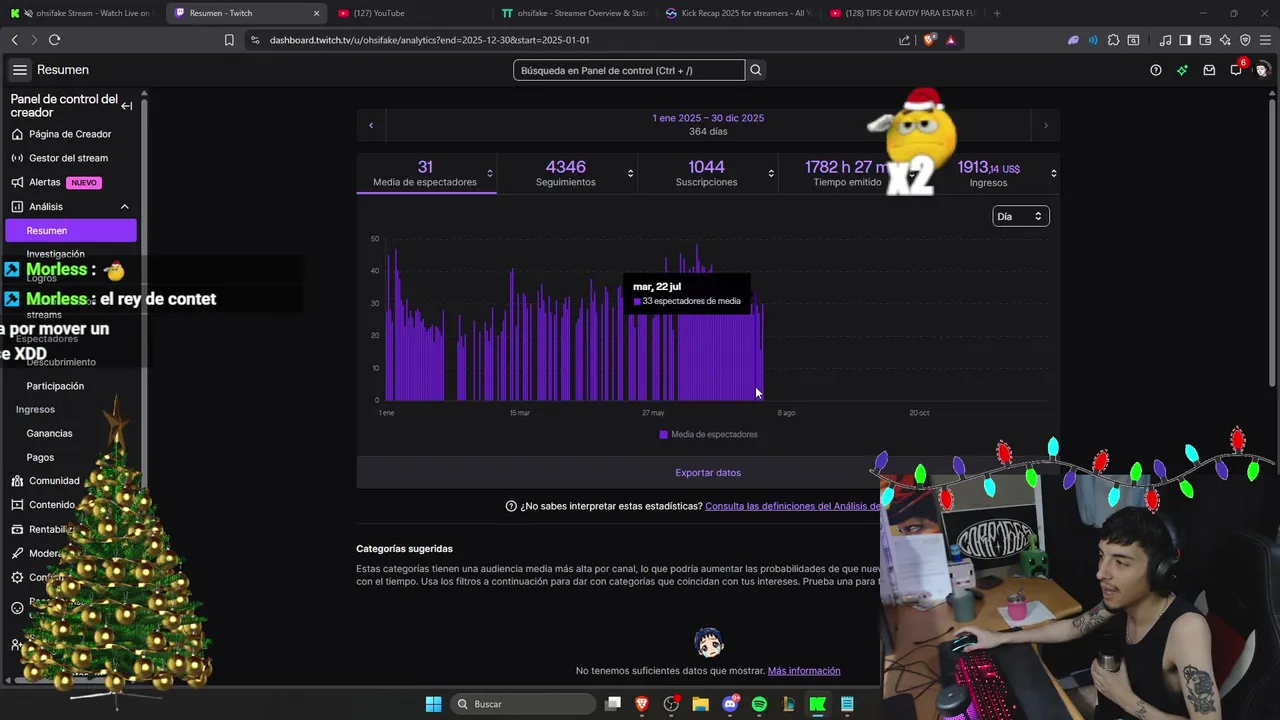Open Participación under Análisis
This screenshot has height=720, width=1280.
(x=55, y=386)
